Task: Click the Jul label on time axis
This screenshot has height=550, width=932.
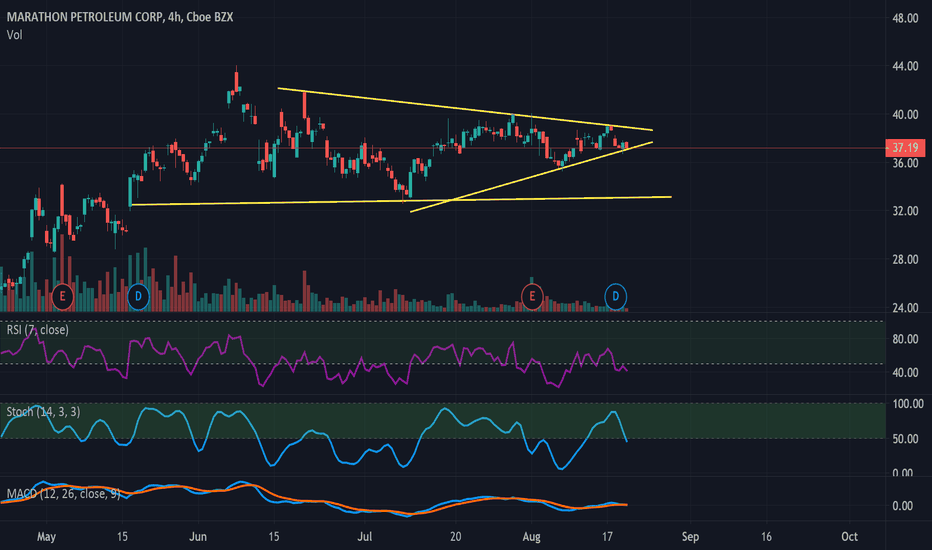Action: (364, 536)
